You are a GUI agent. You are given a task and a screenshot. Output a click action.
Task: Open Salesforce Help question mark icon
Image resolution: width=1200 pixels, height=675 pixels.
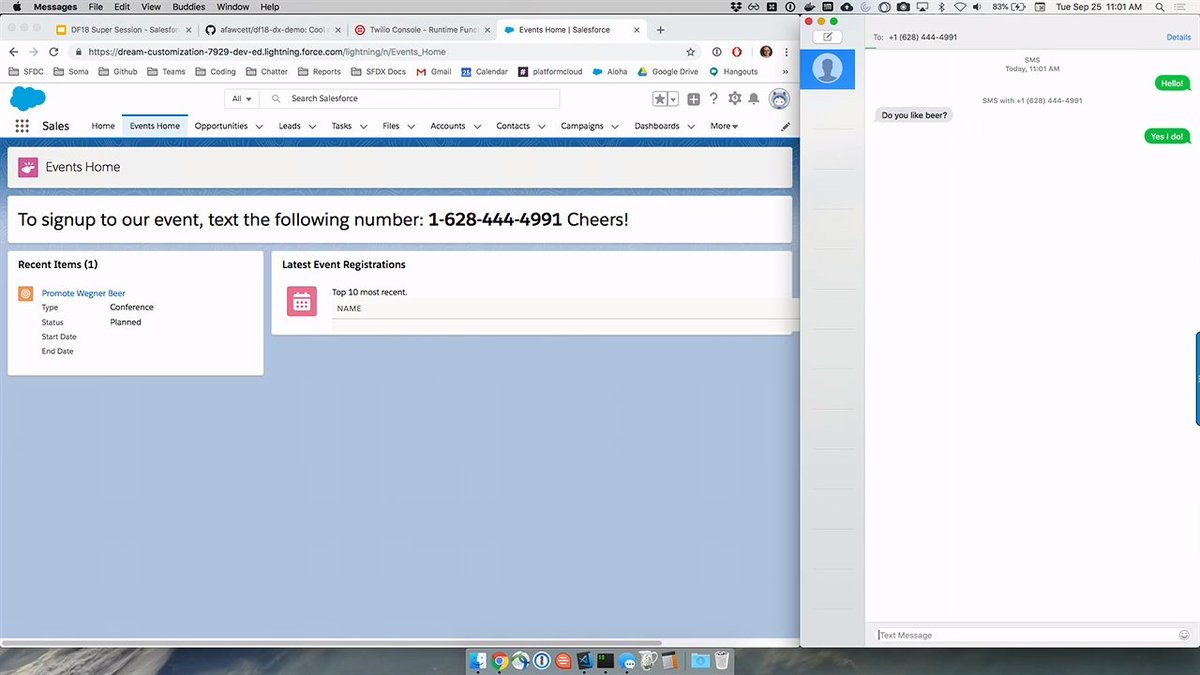click(x=713, y=98)
